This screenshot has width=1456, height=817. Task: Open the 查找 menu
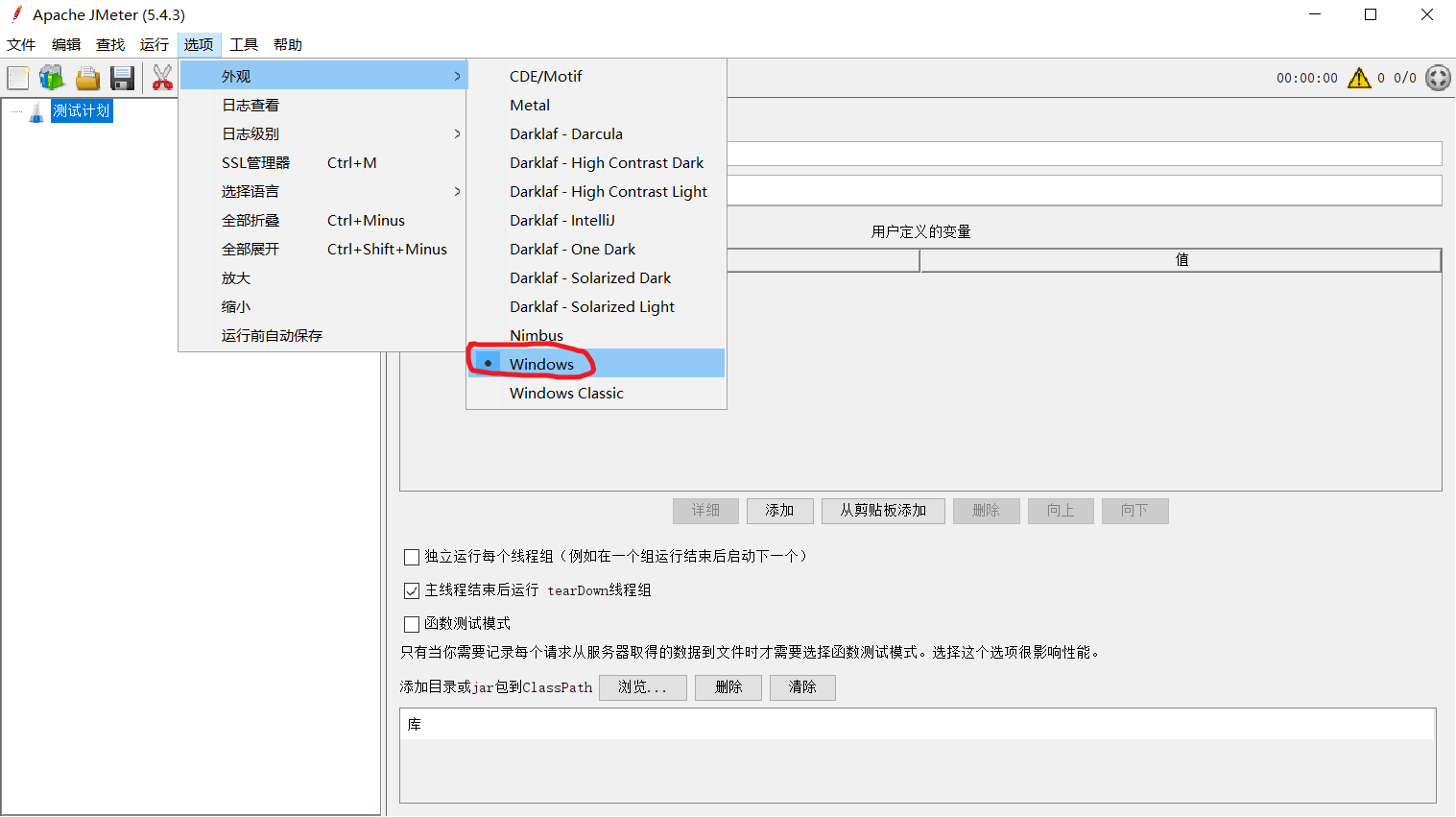[x=110, y=45]
